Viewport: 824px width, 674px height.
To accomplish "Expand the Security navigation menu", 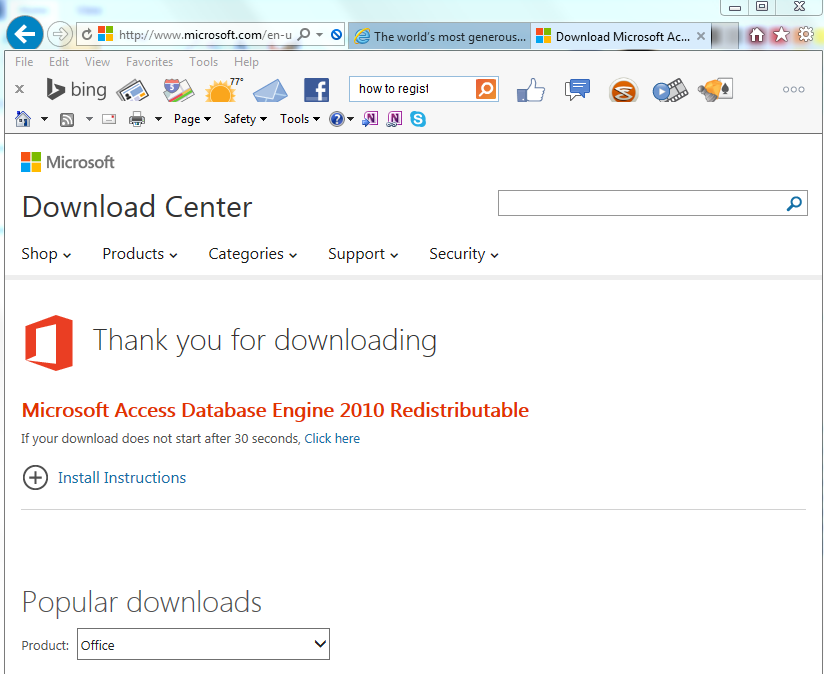I will [464, 254].
